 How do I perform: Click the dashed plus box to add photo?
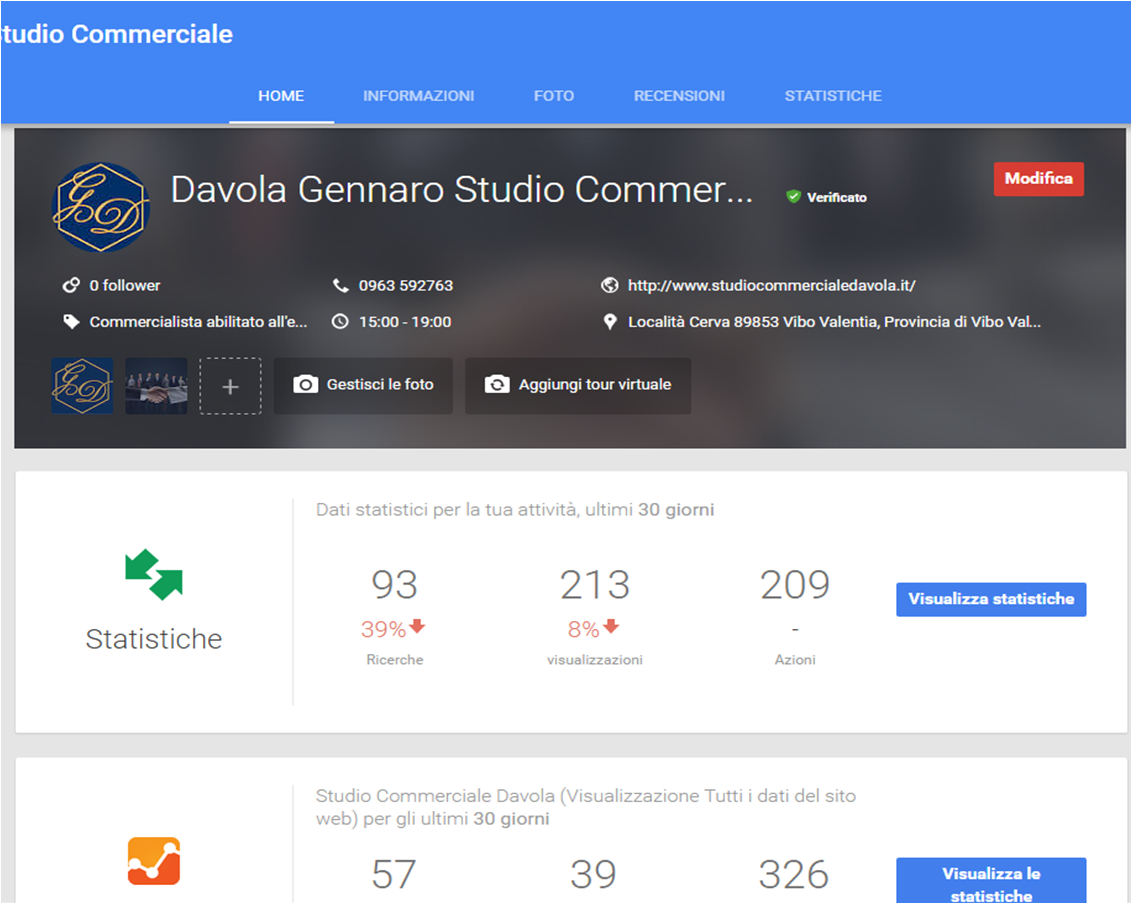tap(230, 386)
